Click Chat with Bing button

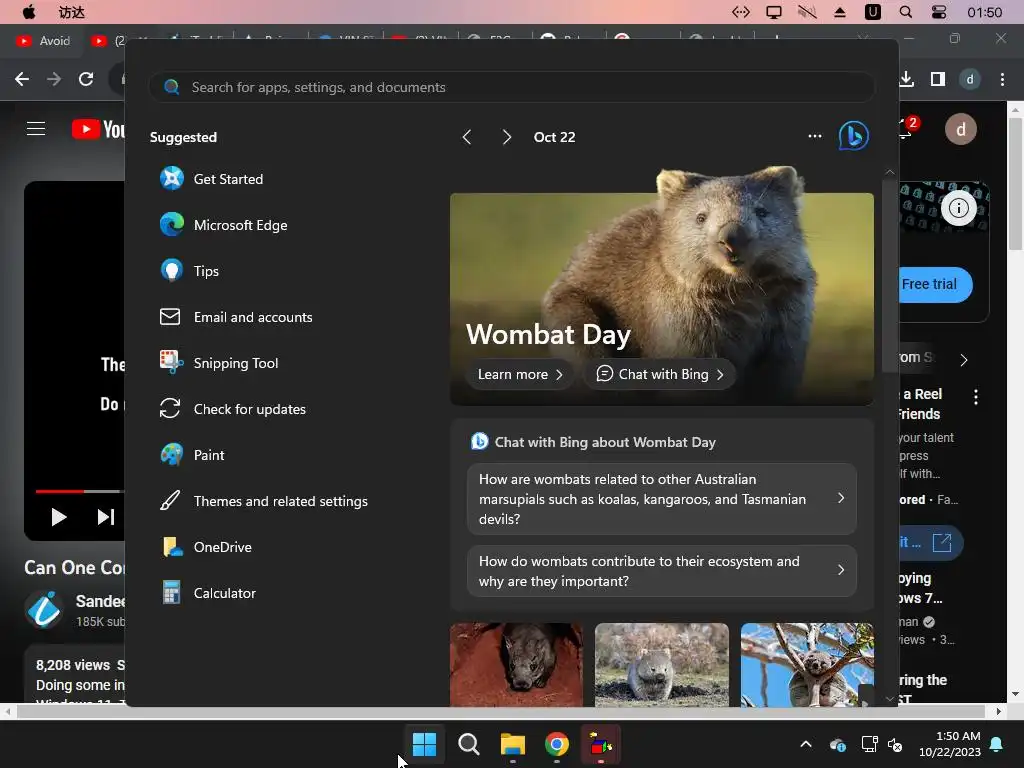tap(660, 374)
